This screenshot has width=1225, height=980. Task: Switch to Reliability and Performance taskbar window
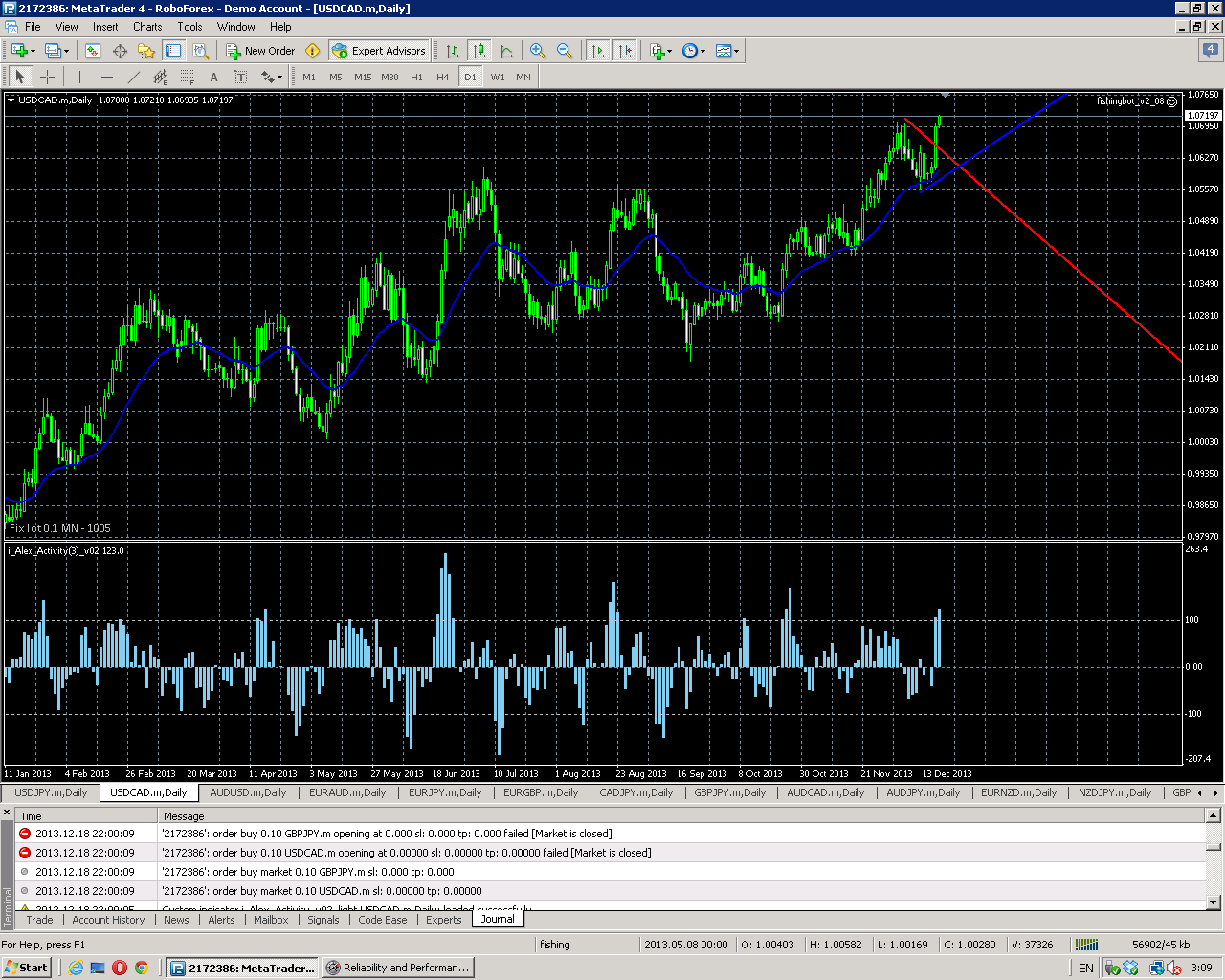coord(398,968)
